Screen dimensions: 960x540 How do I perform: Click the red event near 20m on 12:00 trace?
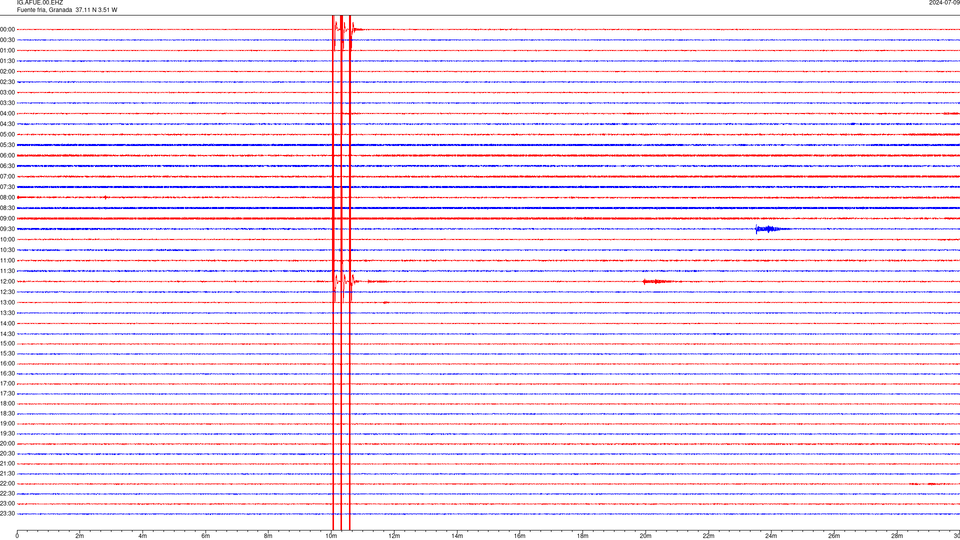[658, 282]
